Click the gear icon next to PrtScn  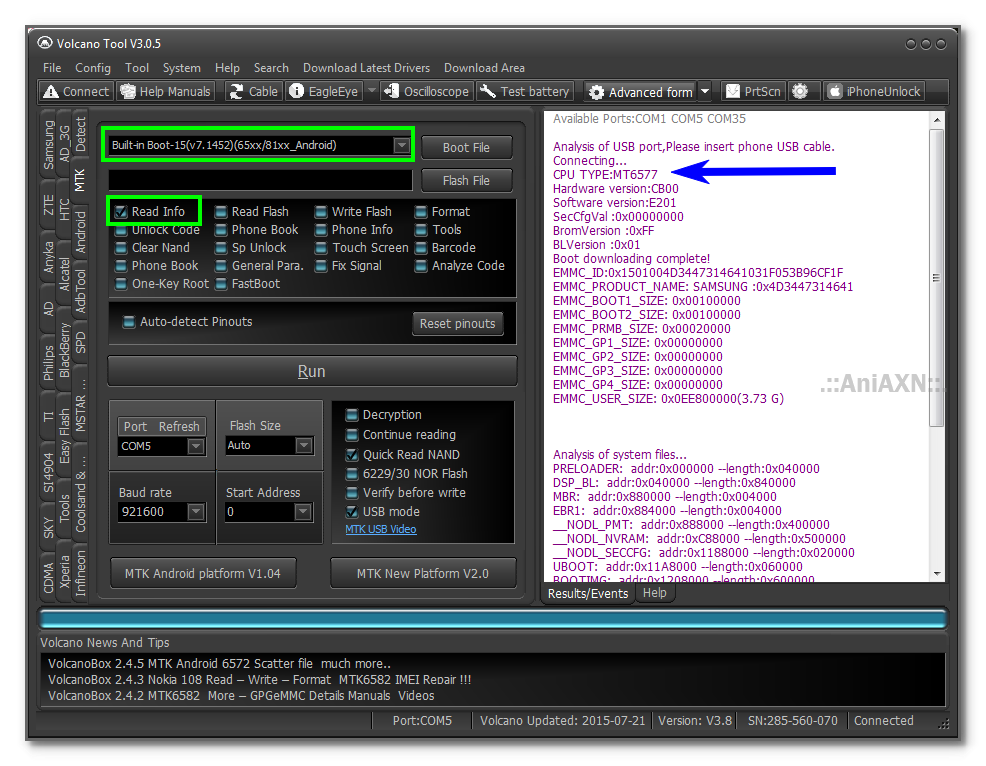(x=800, y=92)
